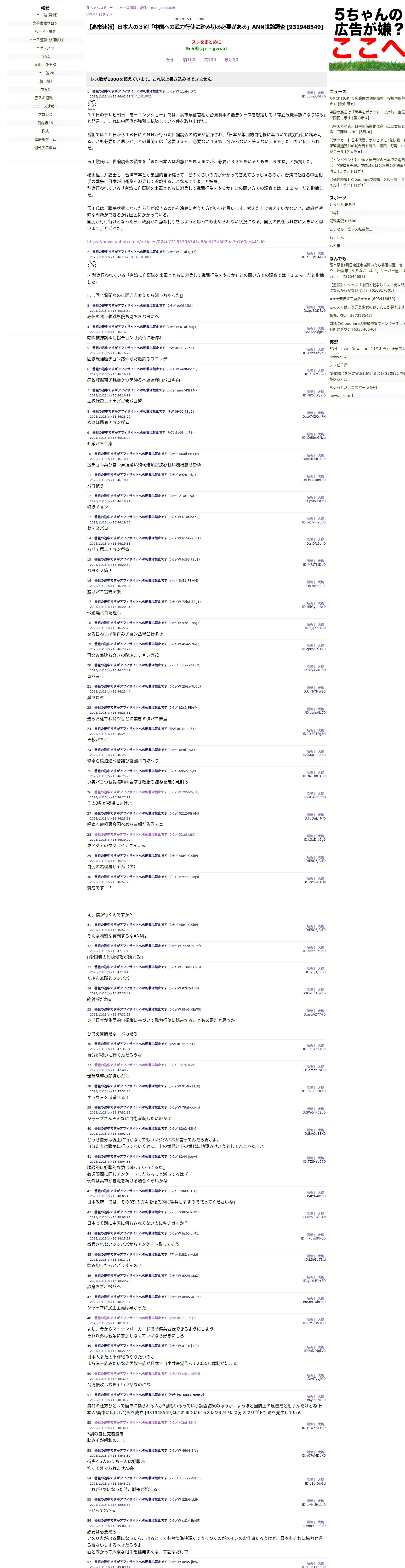Image resolution: width=405 pixels, height=1568 pixels.
Task: Open 【中国外務省】日中関係悪化 headline
Action: click(x=367, y=129)
